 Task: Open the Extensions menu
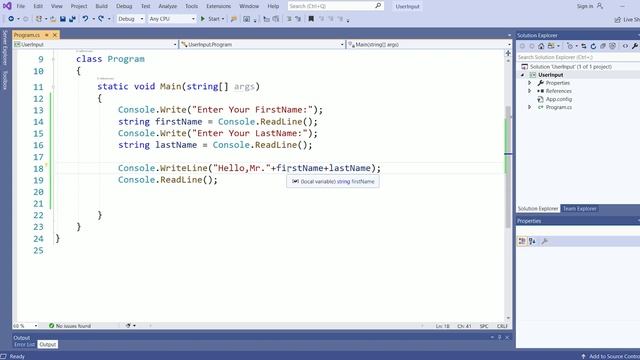coord(218,6)
